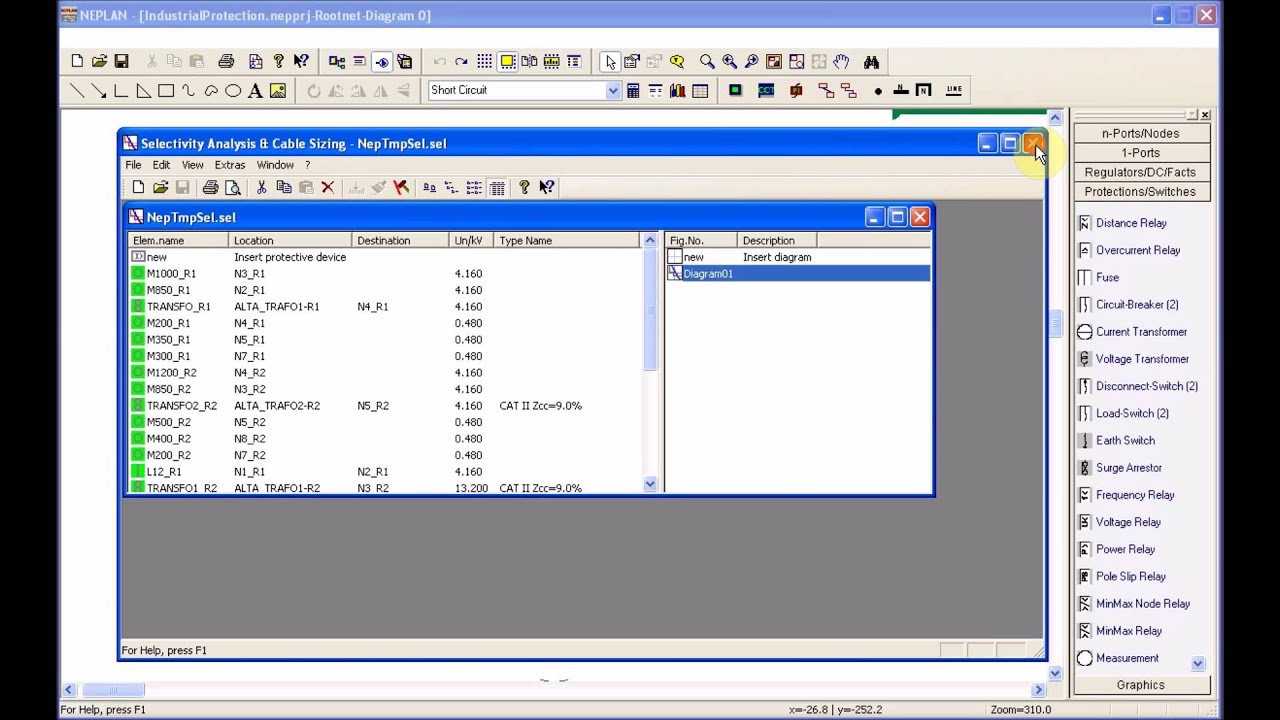Select the L12_R1 row

pos(385,472)
